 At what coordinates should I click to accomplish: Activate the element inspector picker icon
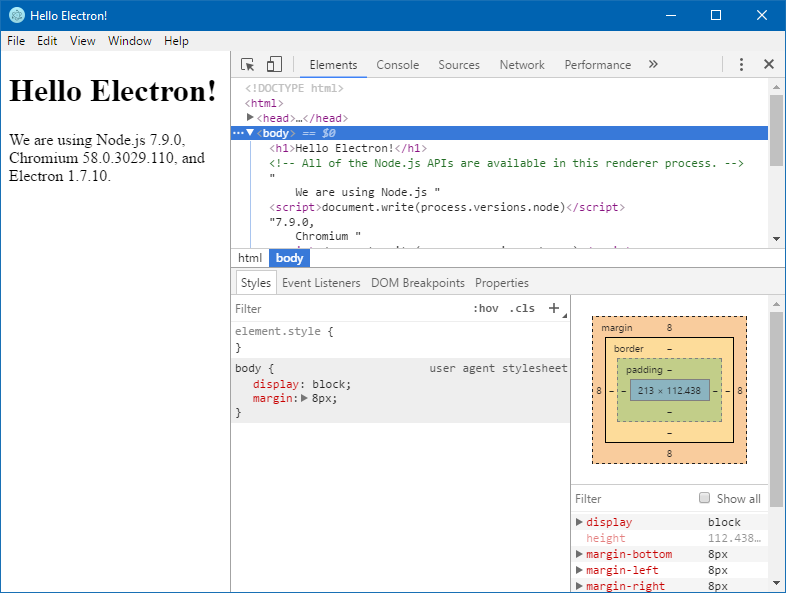248,65
